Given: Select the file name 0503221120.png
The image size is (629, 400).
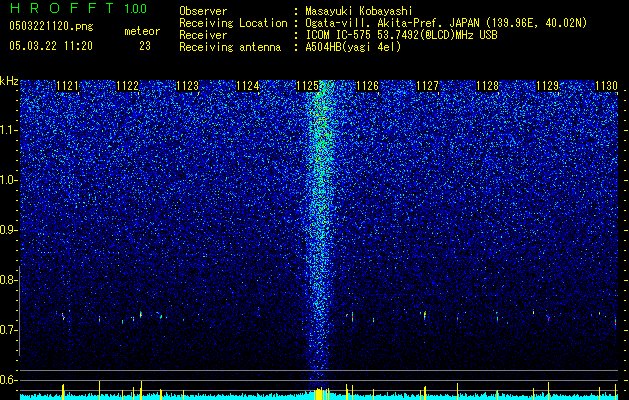Looking at the screenshot, I should tap(51, 26).
